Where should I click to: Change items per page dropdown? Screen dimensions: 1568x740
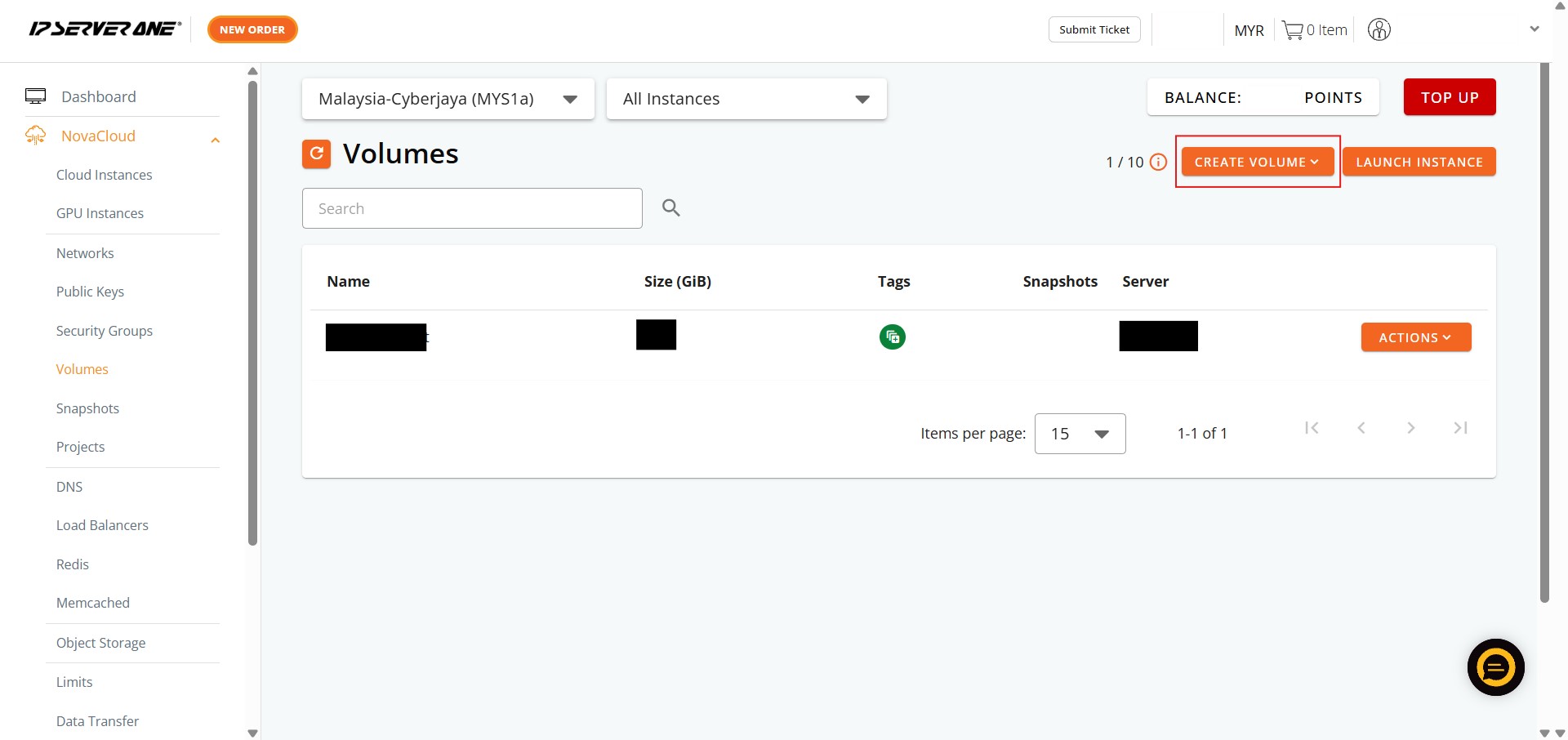tap(1079, 434)
